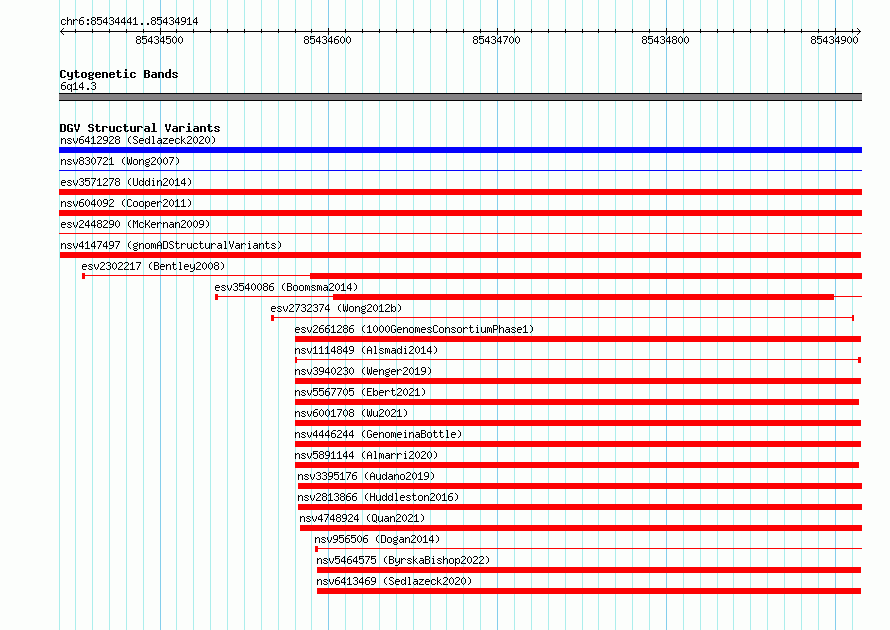
Task: Click the 85434900 ruler position
Action: point(834,40)
